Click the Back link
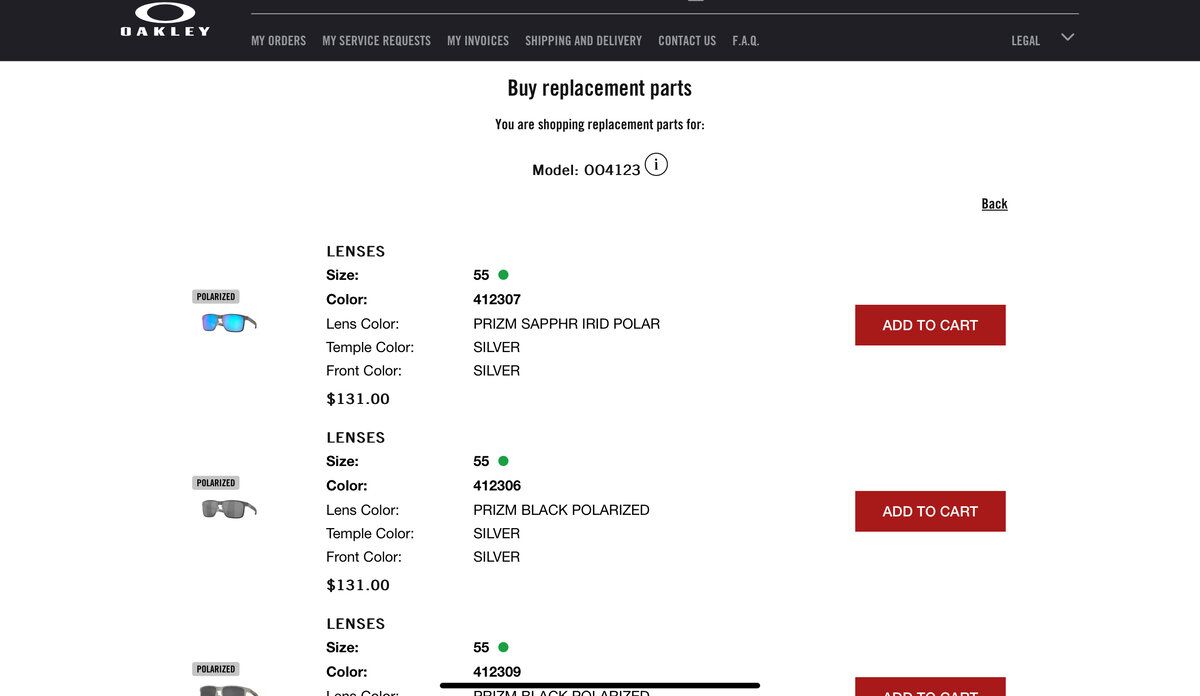This screenshot has width=1200, height=696. pos(994,204)
